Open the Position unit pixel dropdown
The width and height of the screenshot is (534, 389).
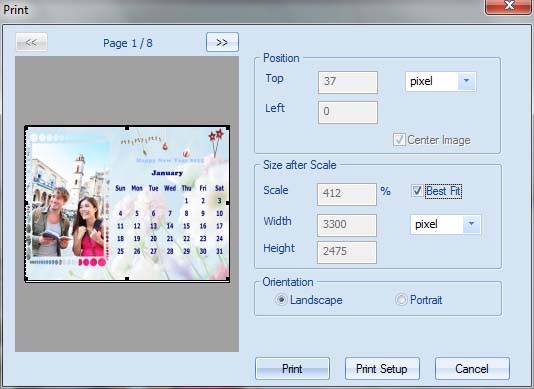[x=441, y=81]
